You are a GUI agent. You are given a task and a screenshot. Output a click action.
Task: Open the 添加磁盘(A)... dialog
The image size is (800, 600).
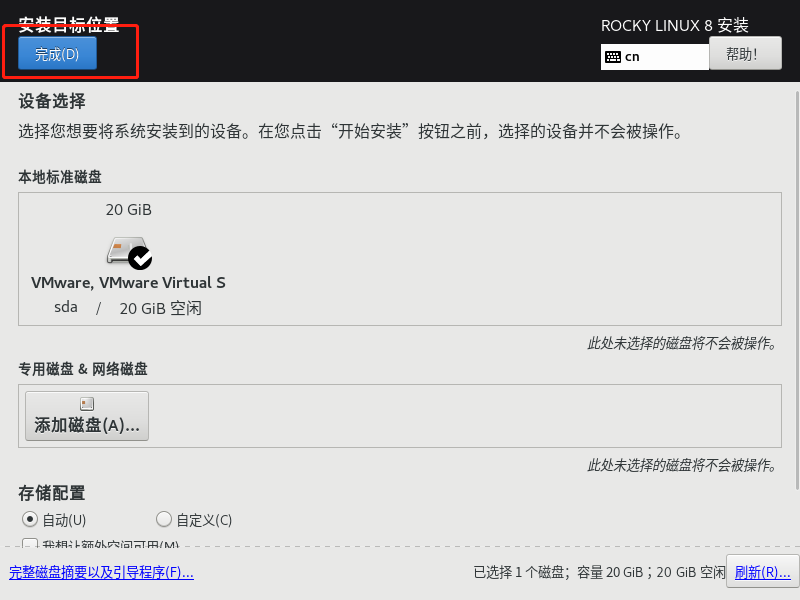(87, 416)
